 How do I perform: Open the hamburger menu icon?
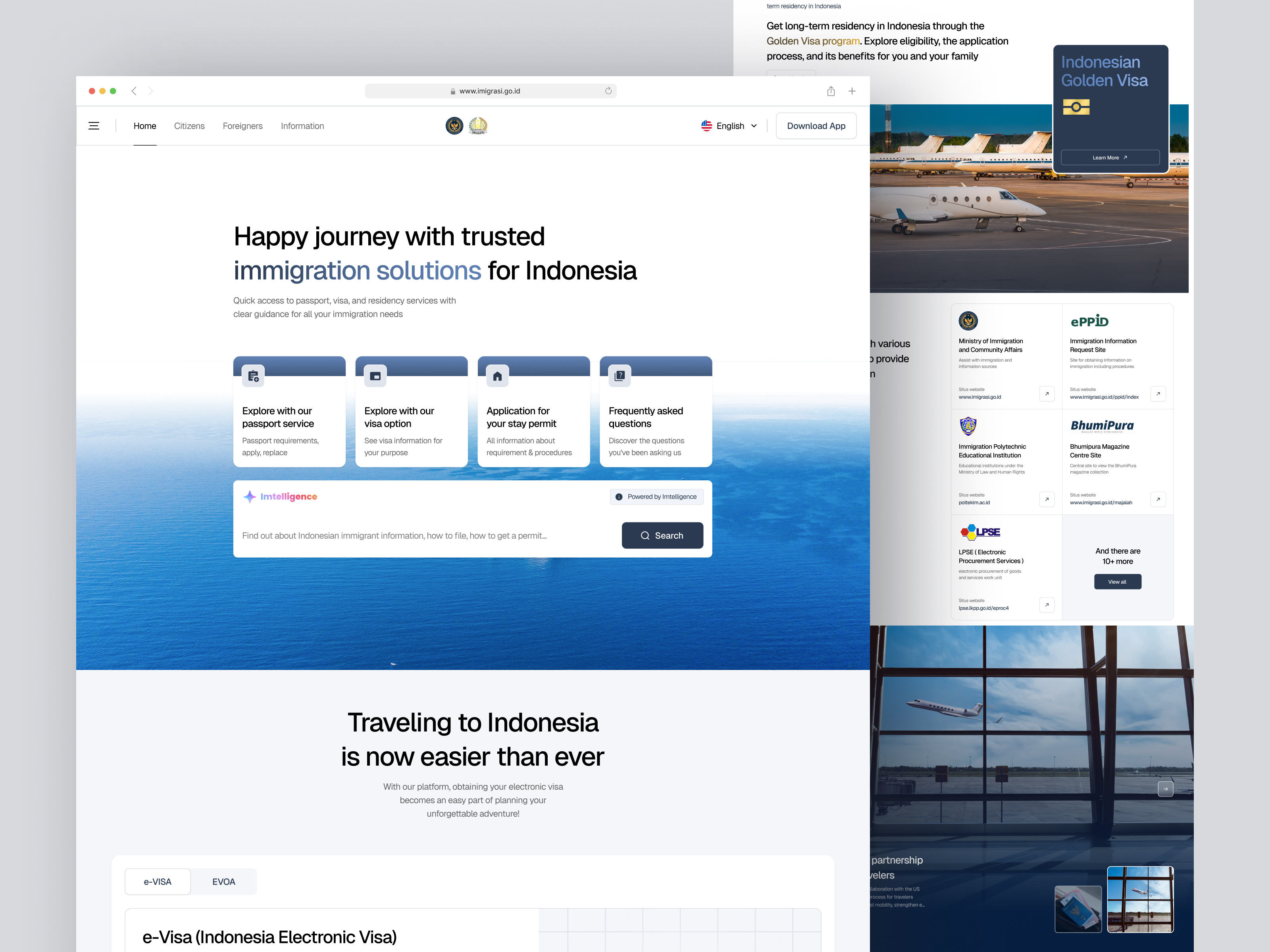tap(94, 126)
